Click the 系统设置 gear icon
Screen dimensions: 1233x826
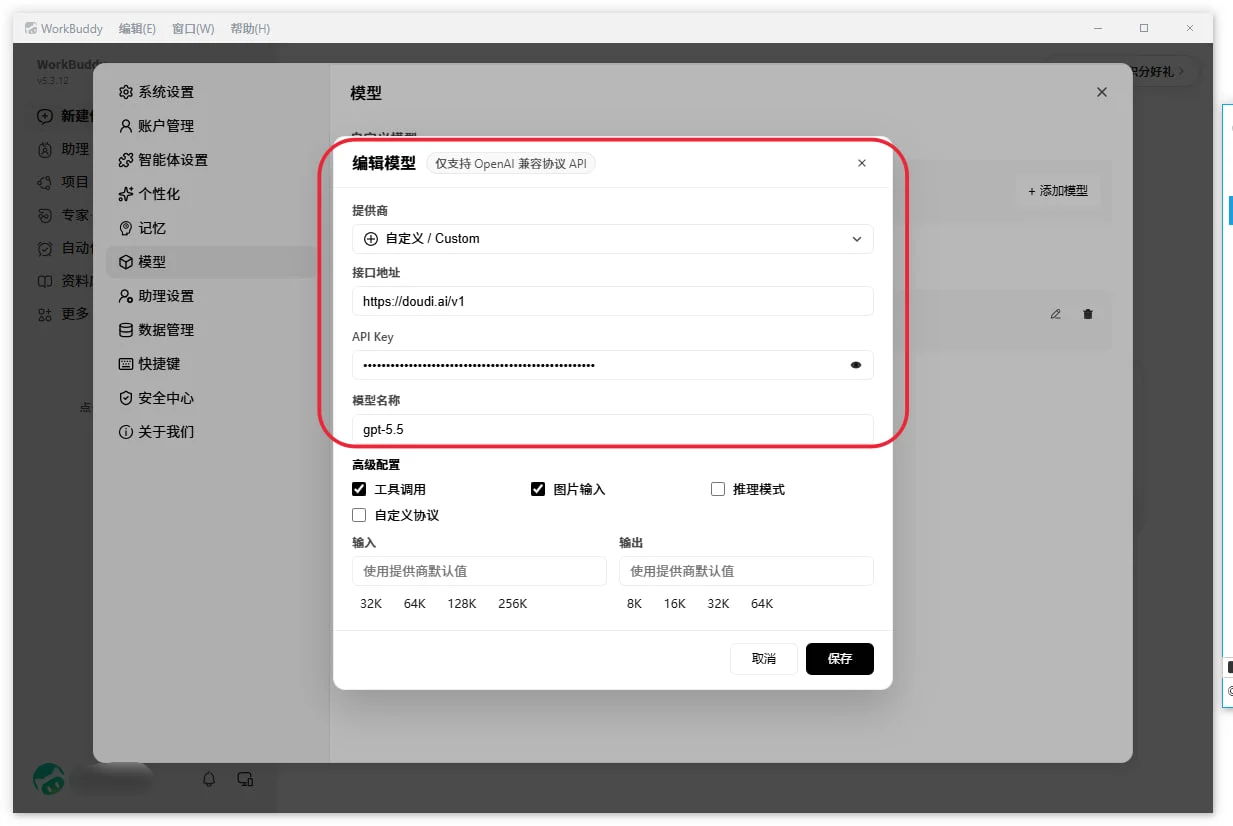click(x=126, y=92)
